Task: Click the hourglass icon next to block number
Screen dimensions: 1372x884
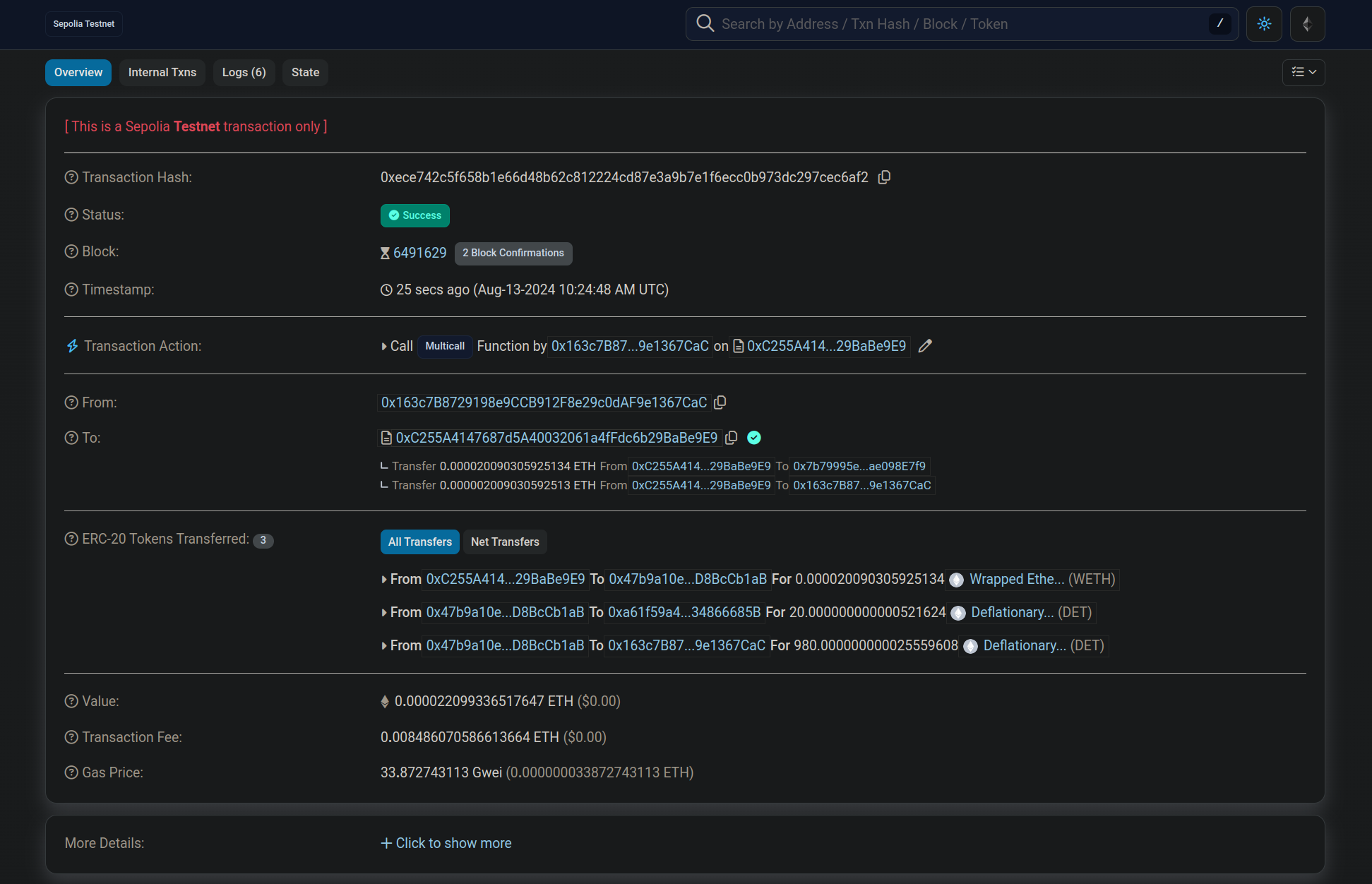Action: 385,253
